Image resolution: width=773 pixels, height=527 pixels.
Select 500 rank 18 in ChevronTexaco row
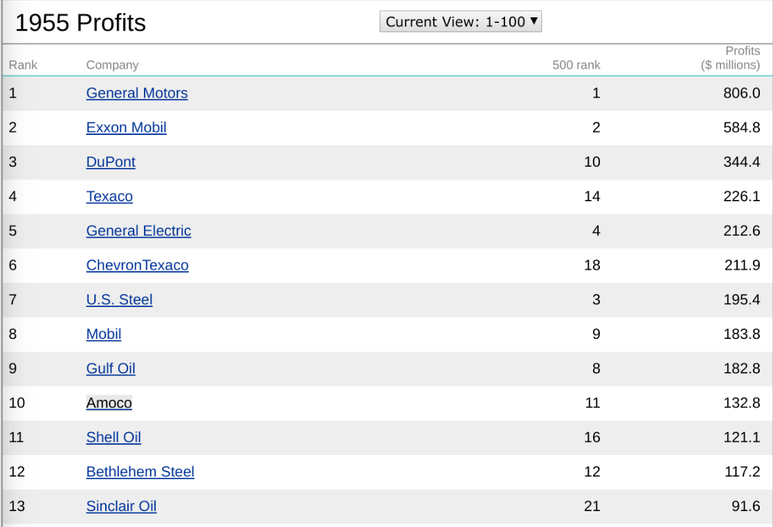click(592, 265)
